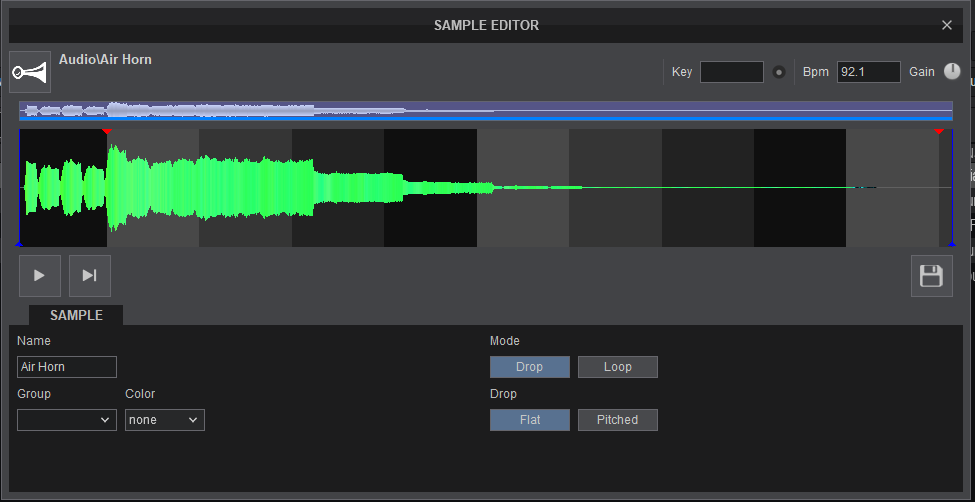
Task: Click the red end marker at right
Action: coord(939,132)
